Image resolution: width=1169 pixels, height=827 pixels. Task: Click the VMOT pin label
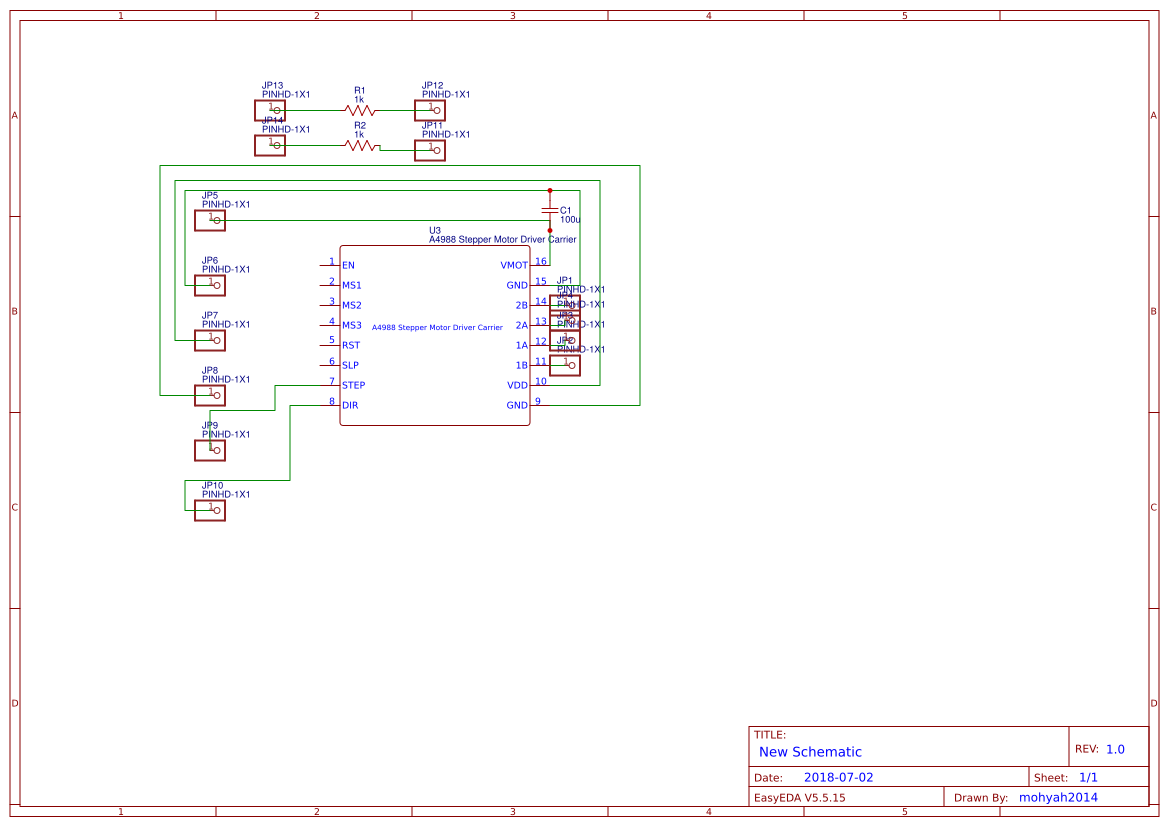click(x=514, y=265)
